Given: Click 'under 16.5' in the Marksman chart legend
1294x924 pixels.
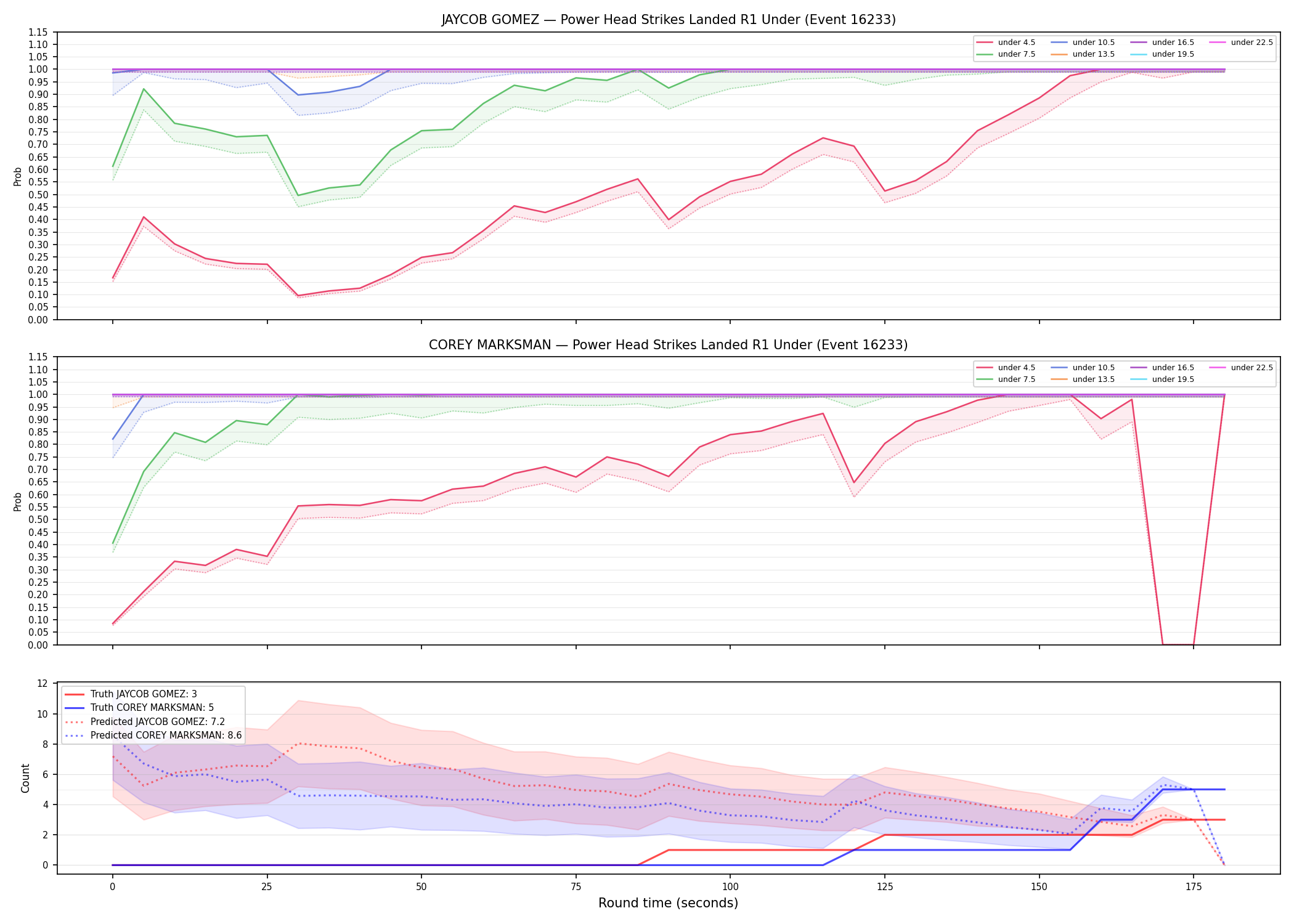Looking at the screenshot, I should [1173, 368].
